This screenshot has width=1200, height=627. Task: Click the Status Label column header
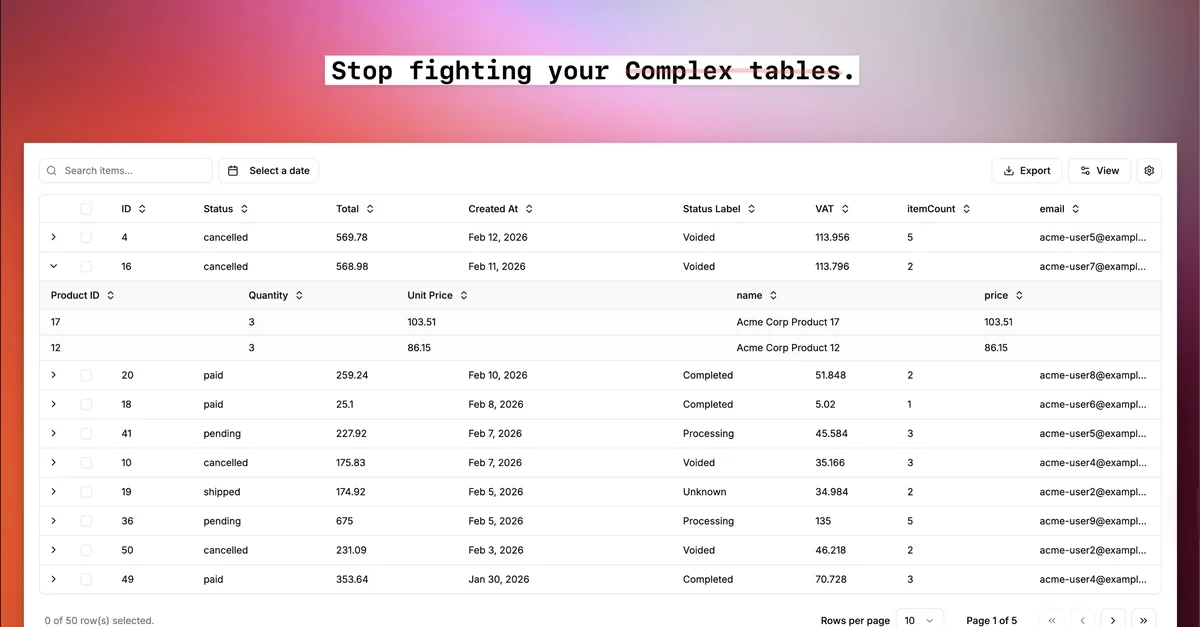pyautogui.click(x=712, y=209)
